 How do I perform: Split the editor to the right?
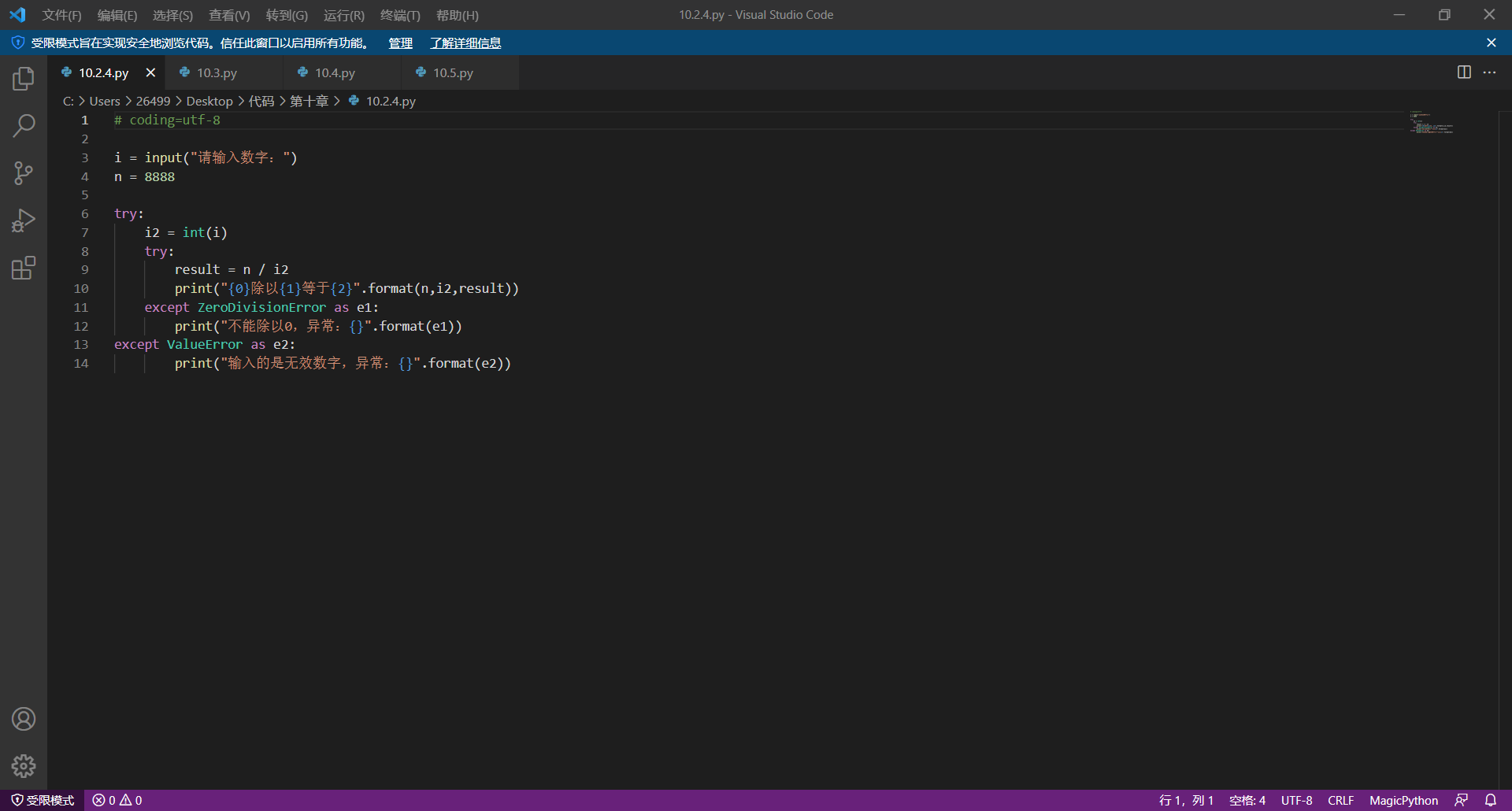click(x=1464, y=72)
